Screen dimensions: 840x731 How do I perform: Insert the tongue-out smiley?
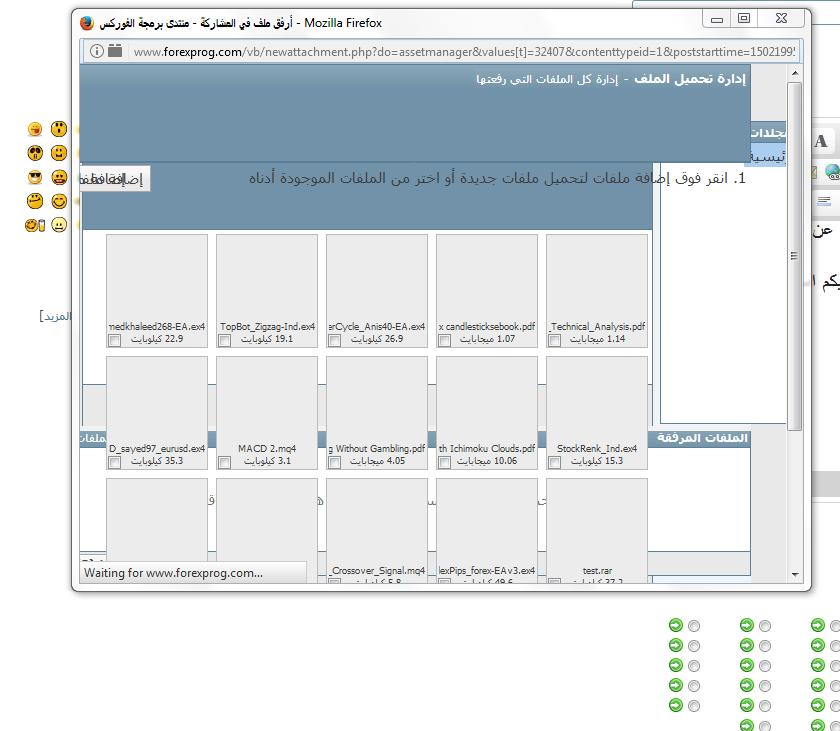click(x=36, y=129)
